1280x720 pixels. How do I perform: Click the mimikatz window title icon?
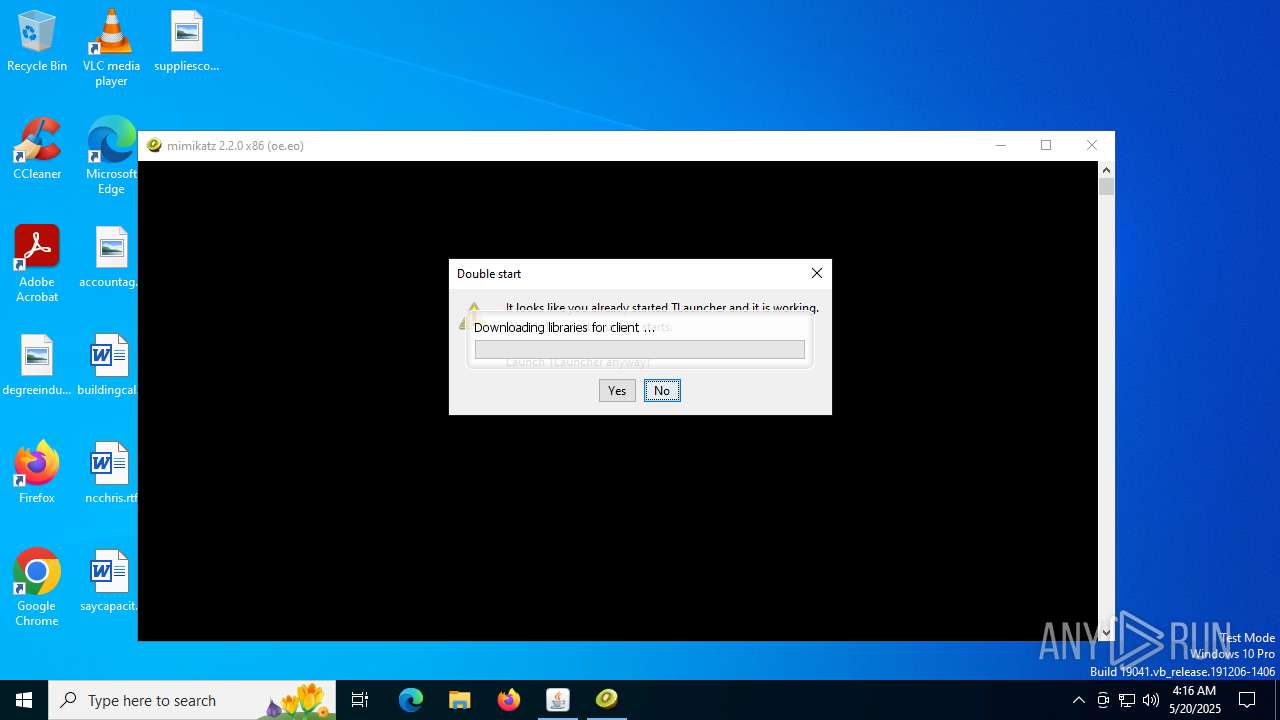pos(154,145)
